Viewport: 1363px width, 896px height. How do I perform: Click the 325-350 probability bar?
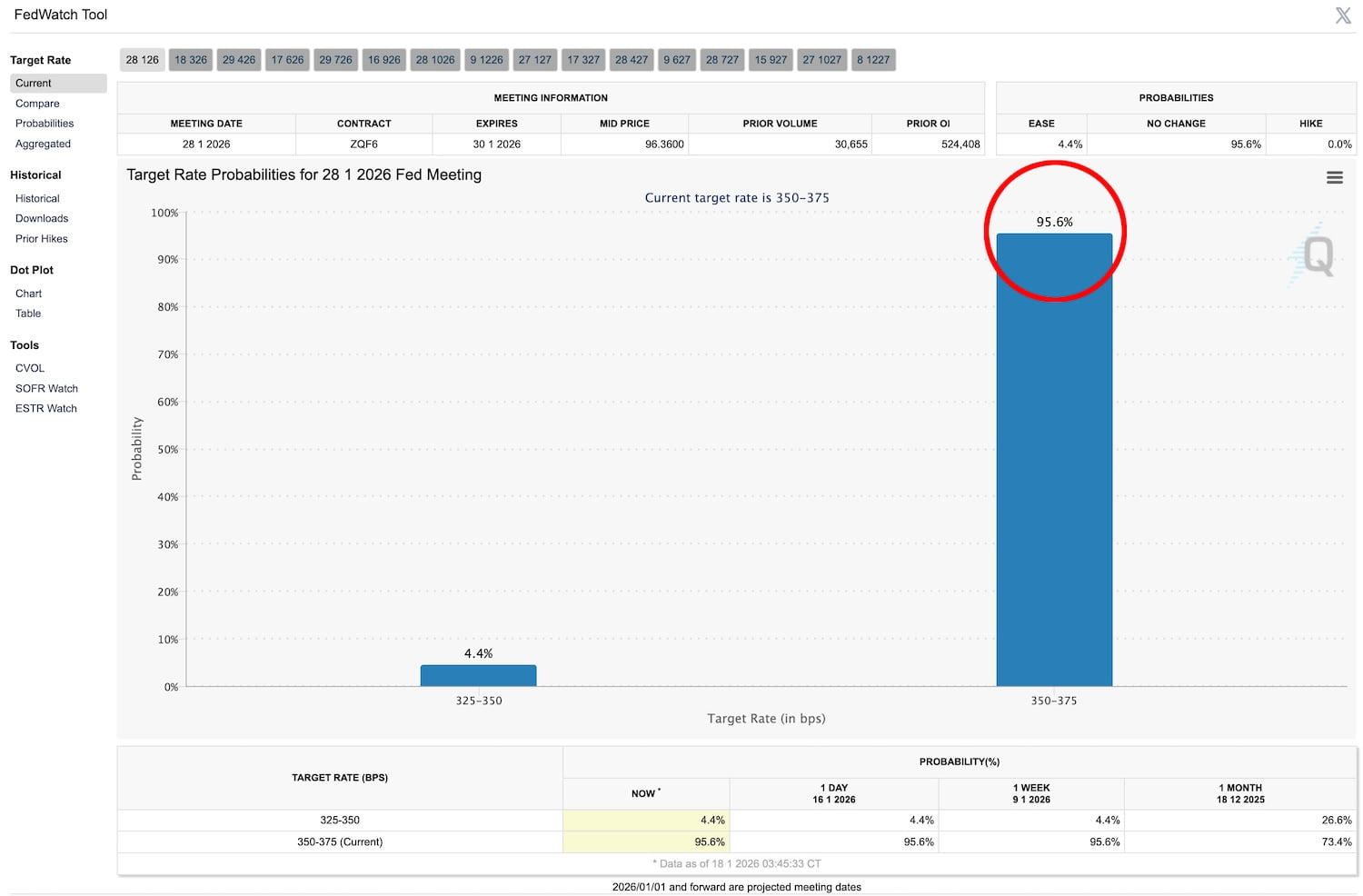(x=478, y=675)
